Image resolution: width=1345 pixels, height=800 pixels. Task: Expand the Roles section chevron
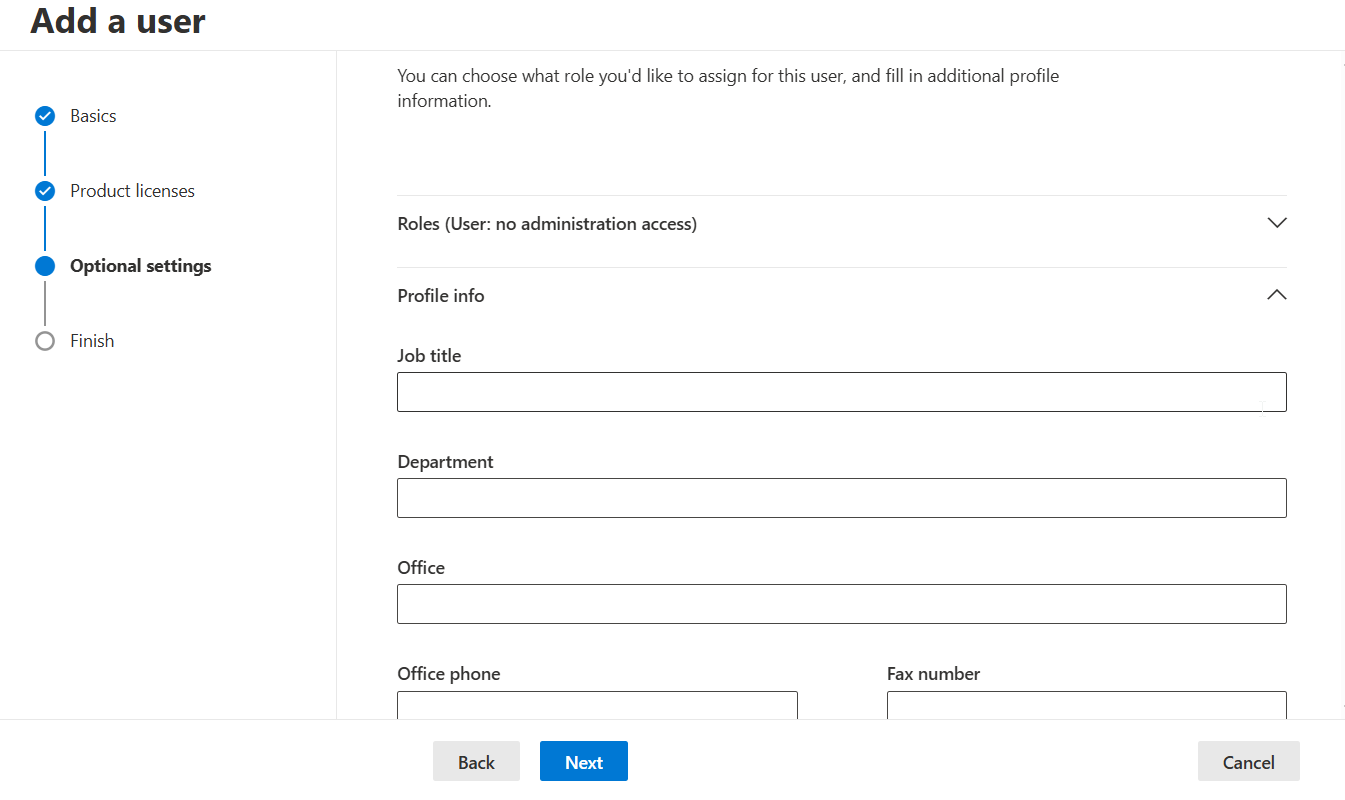click(1276, 223)
